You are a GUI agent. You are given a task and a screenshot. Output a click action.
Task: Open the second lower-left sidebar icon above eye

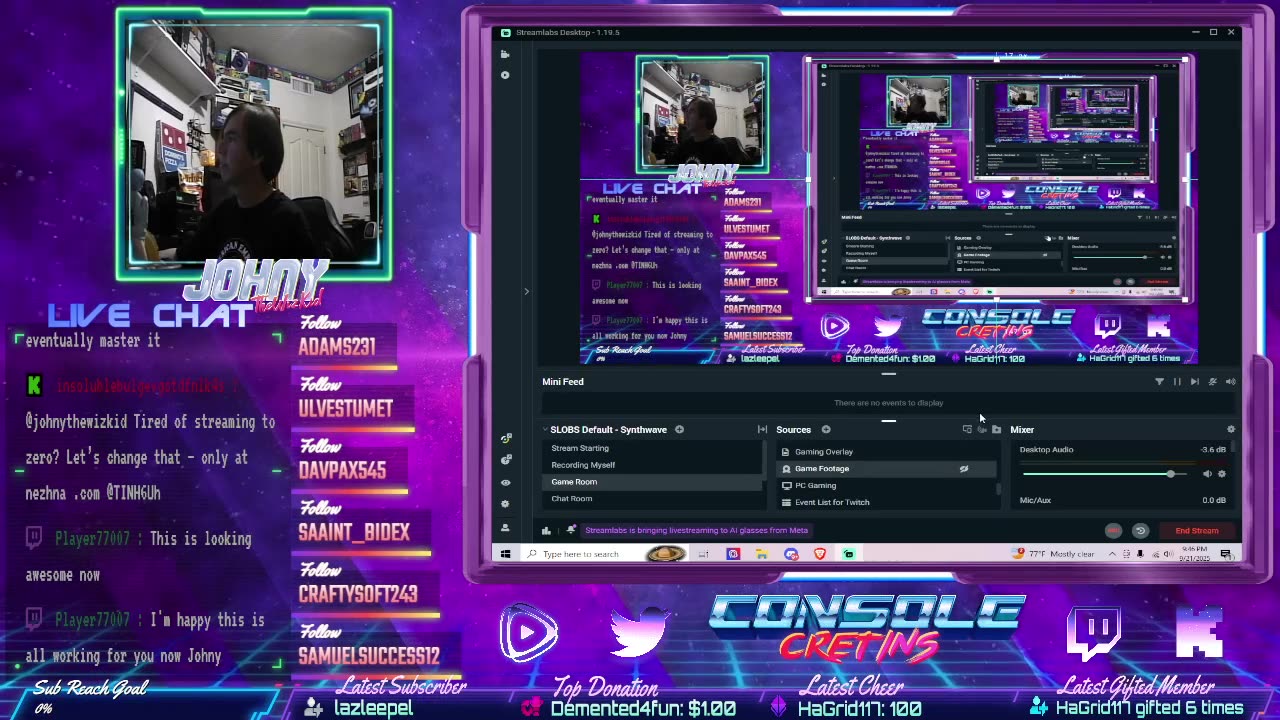click(505, 460)
